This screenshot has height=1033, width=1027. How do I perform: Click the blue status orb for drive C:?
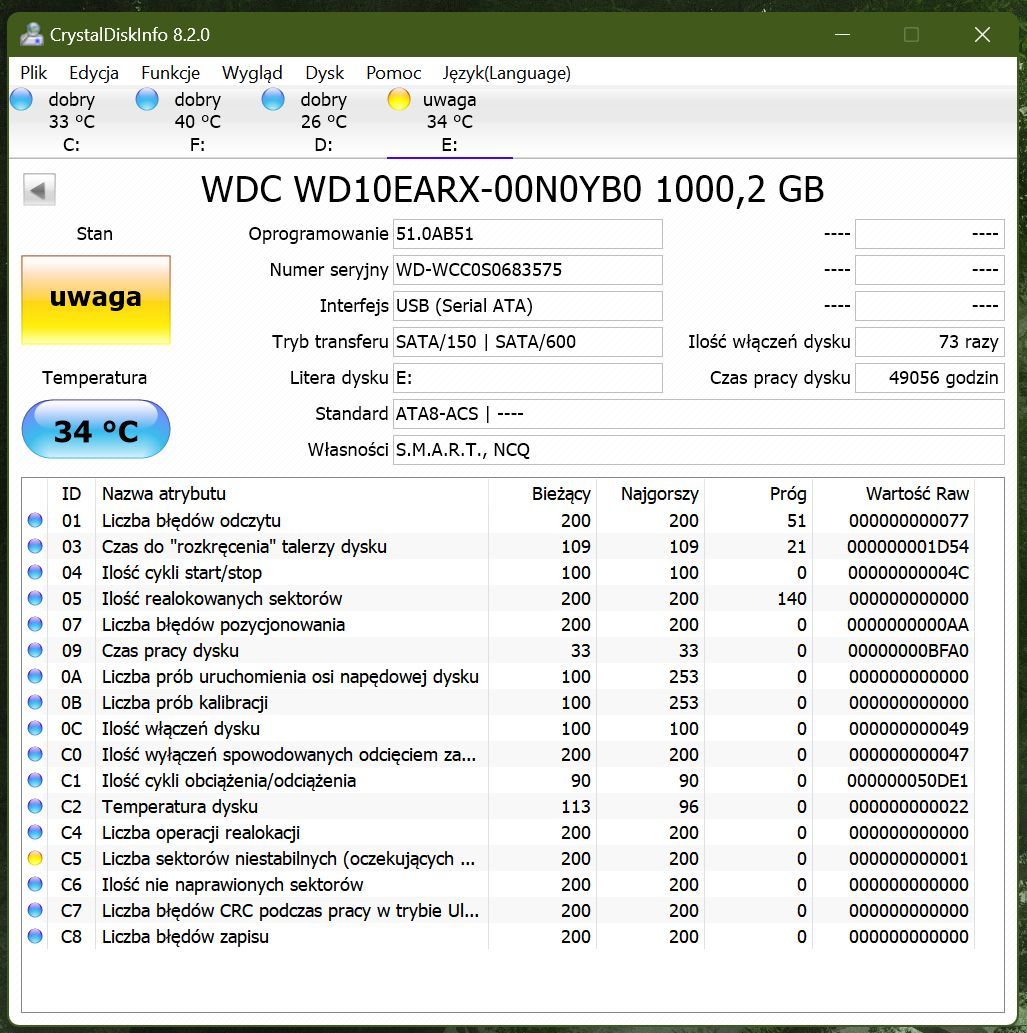point(21,99)
